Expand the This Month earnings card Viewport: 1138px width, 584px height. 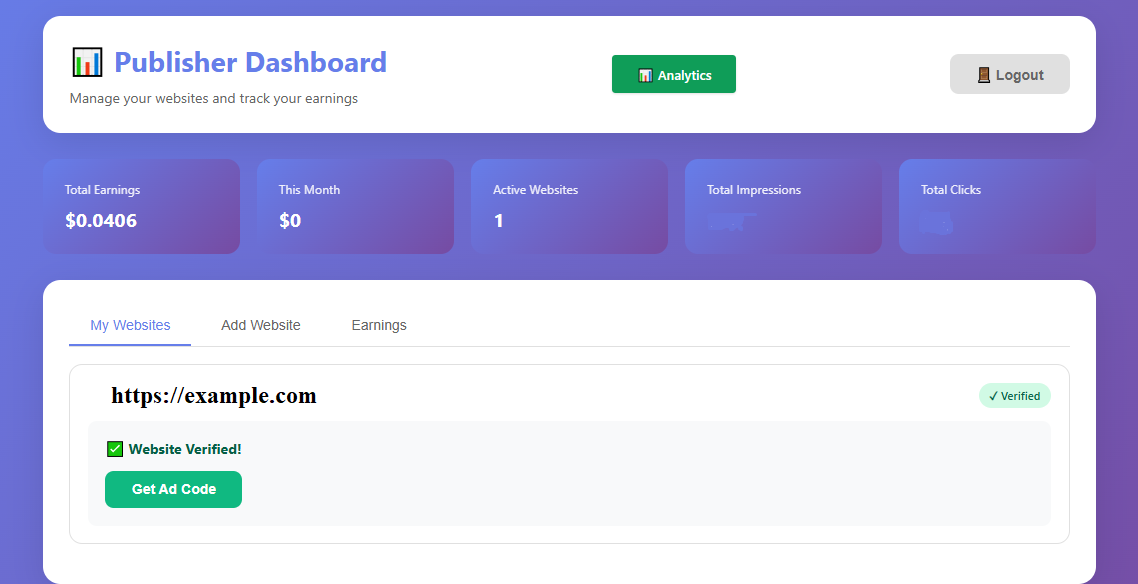tap(355, 206)
